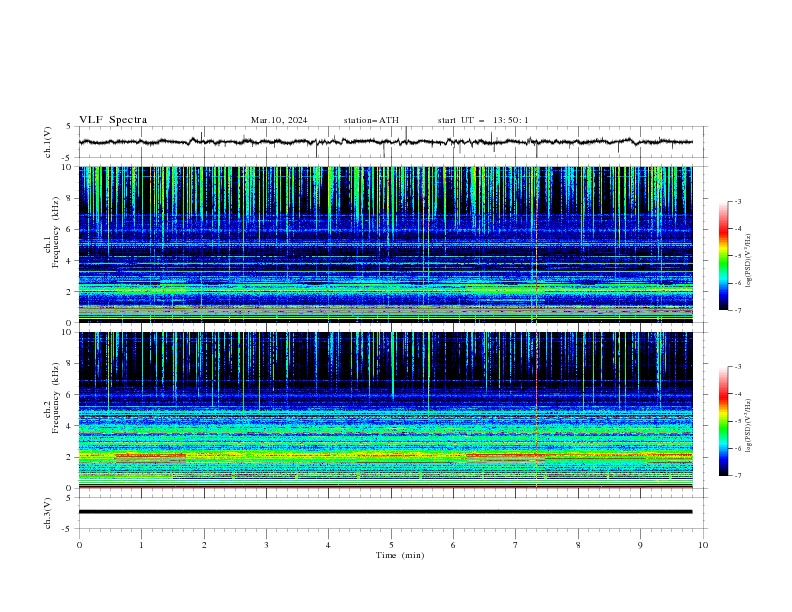
Task: Click the "VLF Spectra" title text
Action: click(113, 120)
